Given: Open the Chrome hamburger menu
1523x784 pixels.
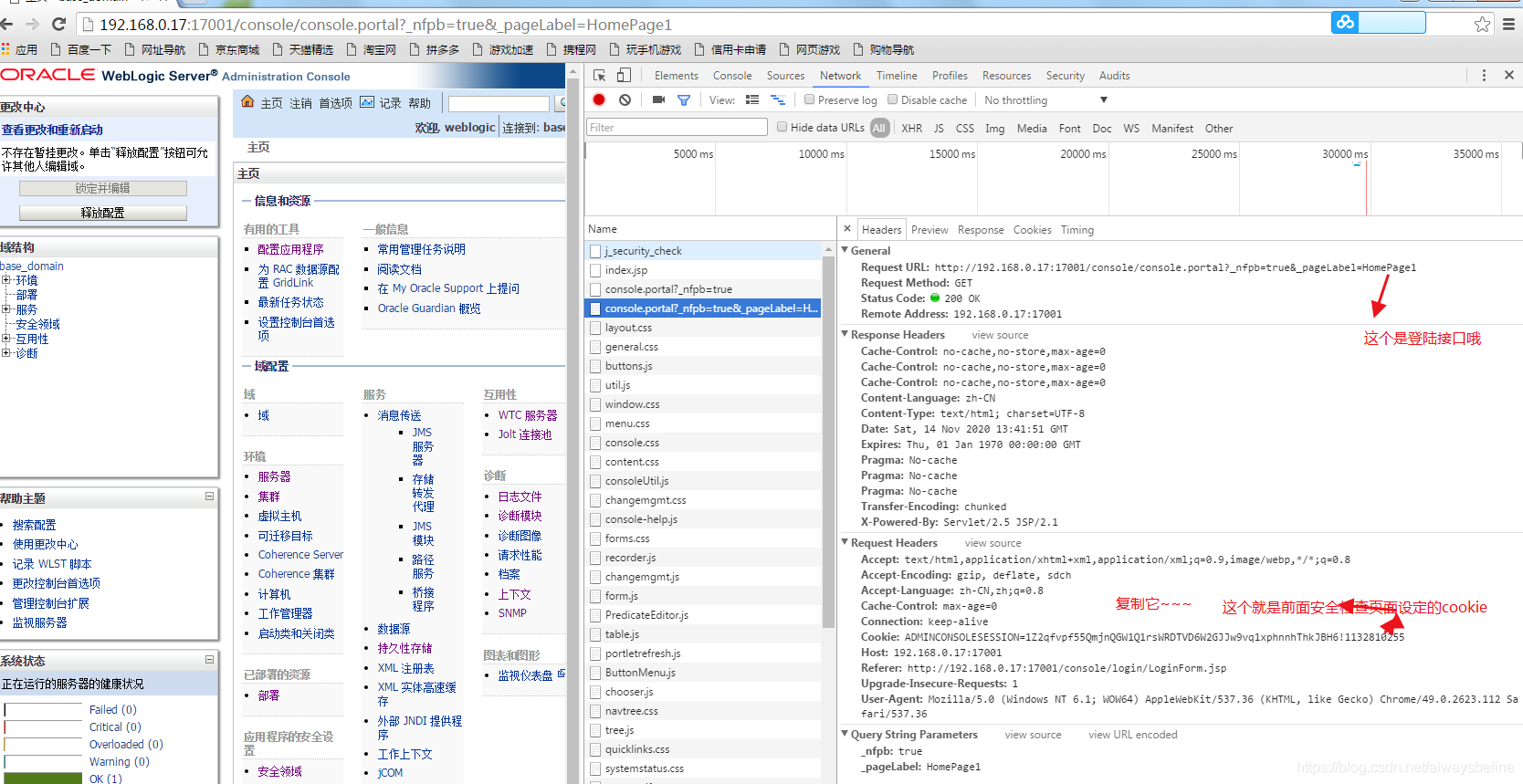Looking at the screenshot, I should [1508, 25].
